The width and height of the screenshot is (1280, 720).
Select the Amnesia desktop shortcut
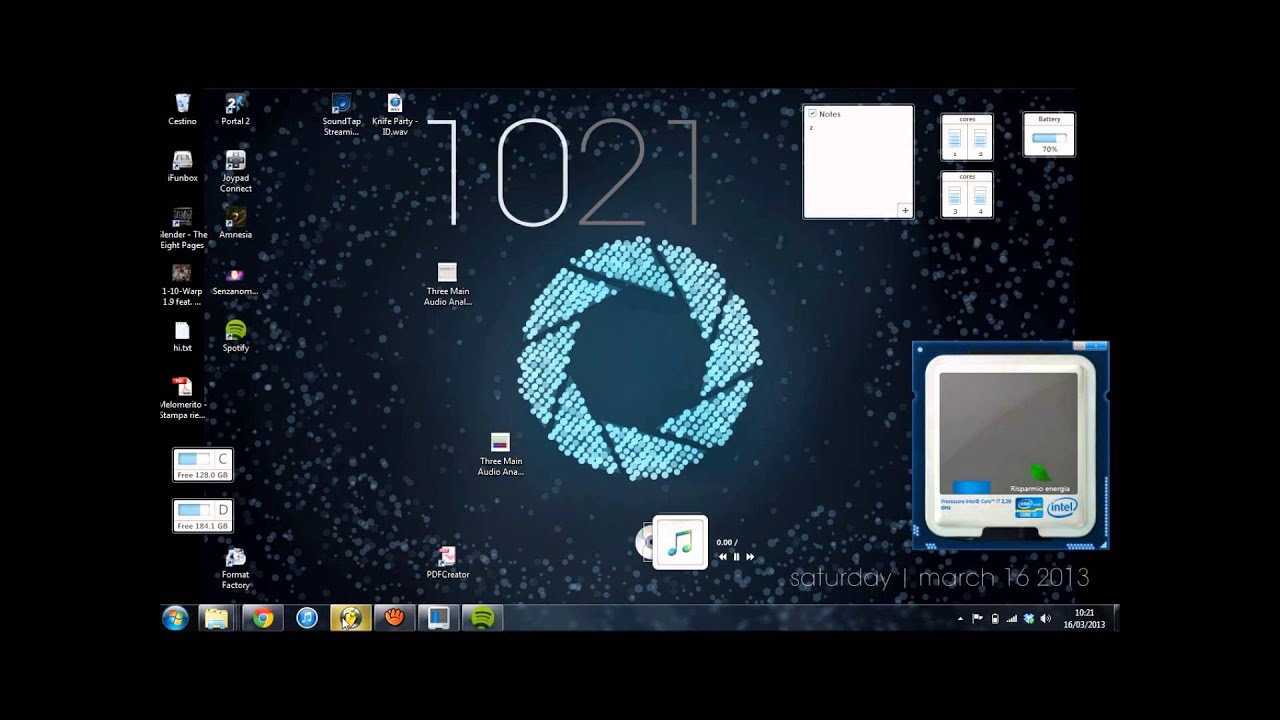coord(235,222)
